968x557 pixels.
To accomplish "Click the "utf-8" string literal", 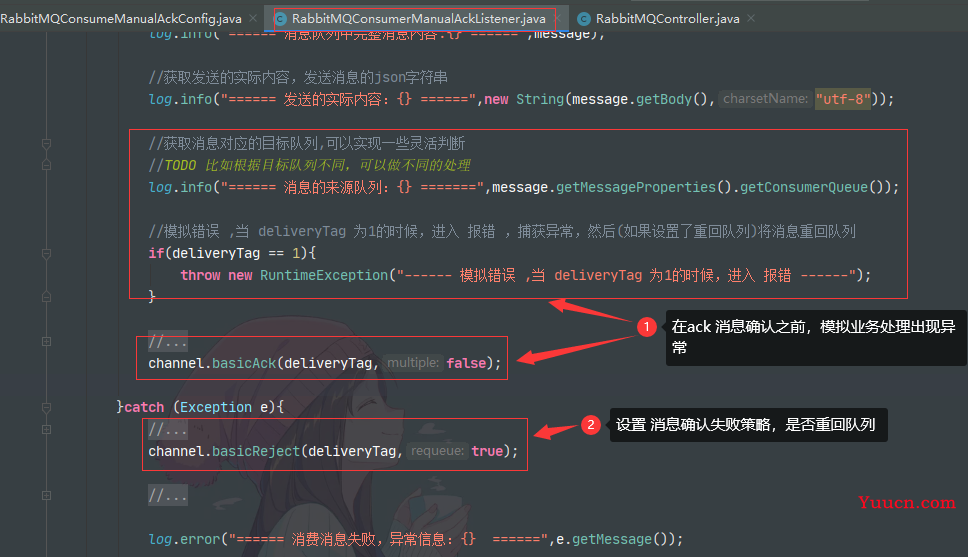I will point(843,99).
